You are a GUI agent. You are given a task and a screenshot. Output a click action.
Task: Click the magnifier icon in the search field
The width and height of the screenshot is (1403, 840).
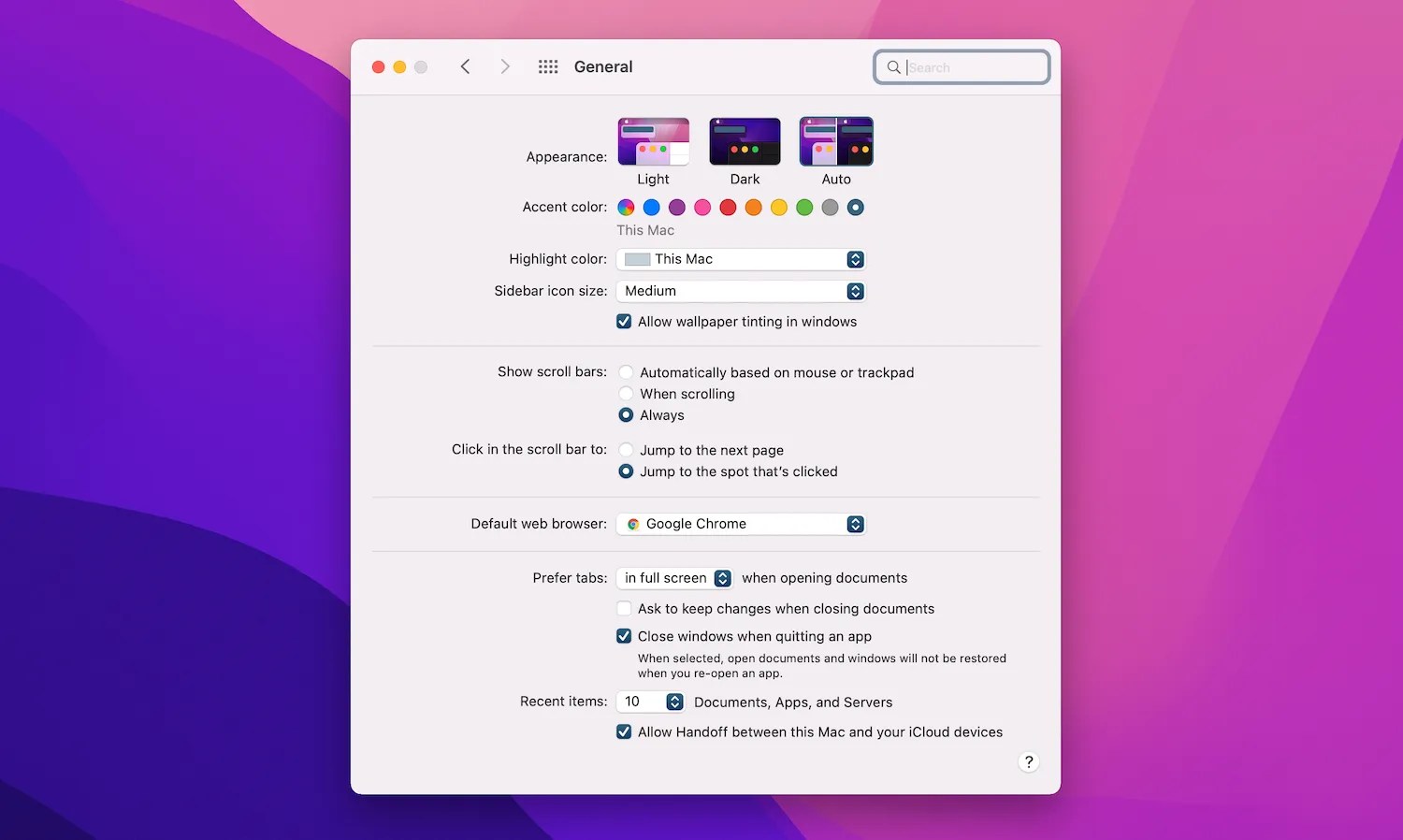coord(894,67)
